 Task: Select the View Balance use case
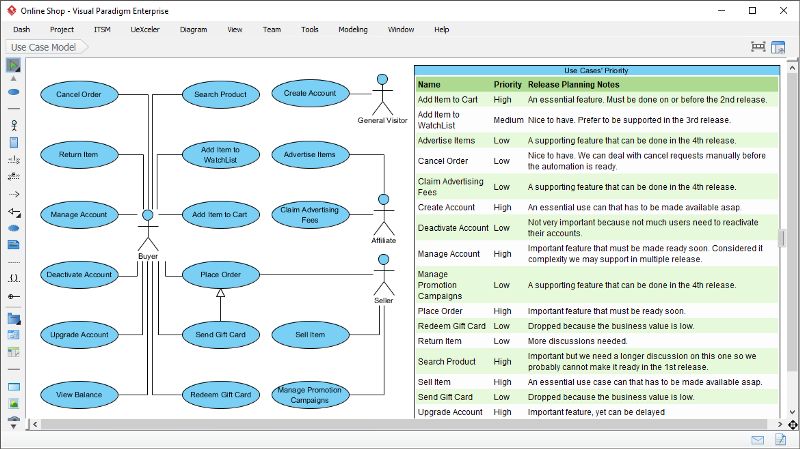pos(79,394)
